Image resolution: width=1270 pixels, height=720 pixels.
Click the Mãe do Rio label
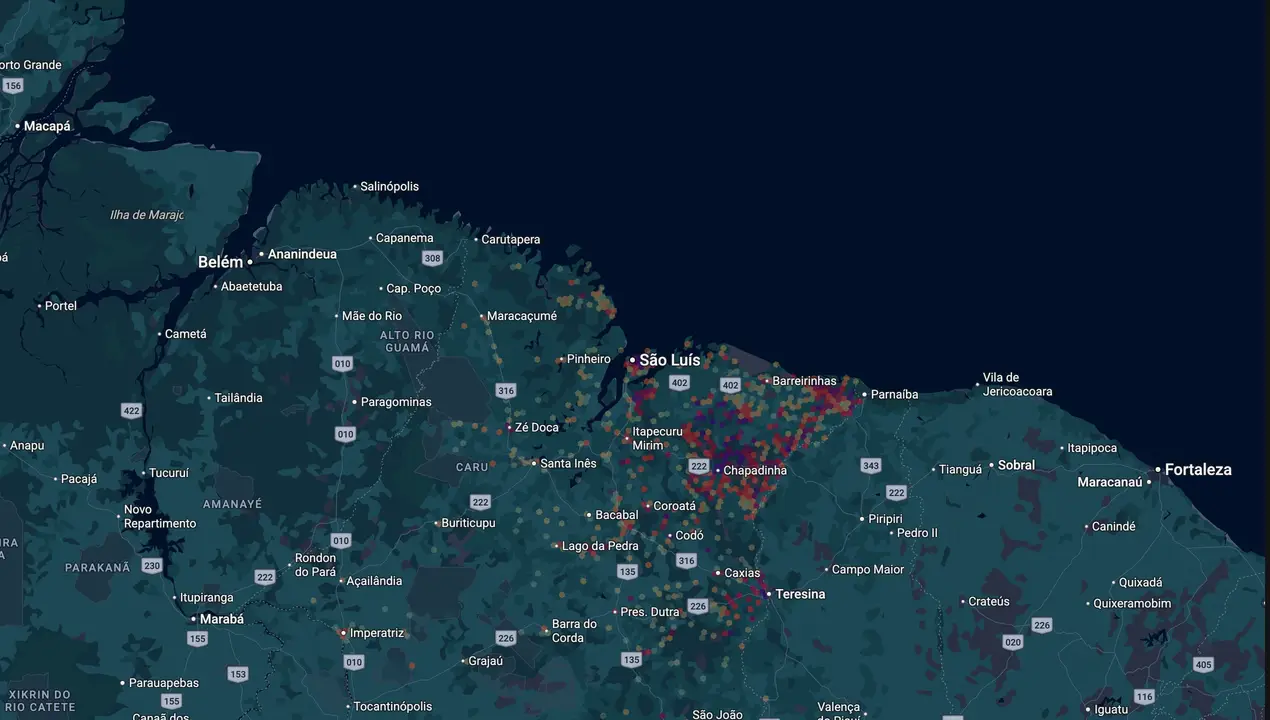tap(372, 316)
